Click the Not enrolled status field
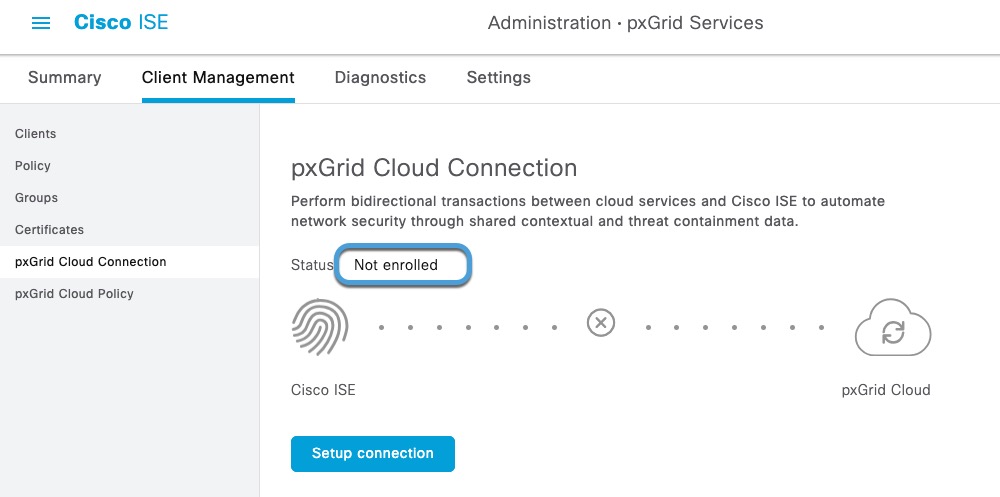This screenshot has width=1000, height=497. tap(403, 266)
